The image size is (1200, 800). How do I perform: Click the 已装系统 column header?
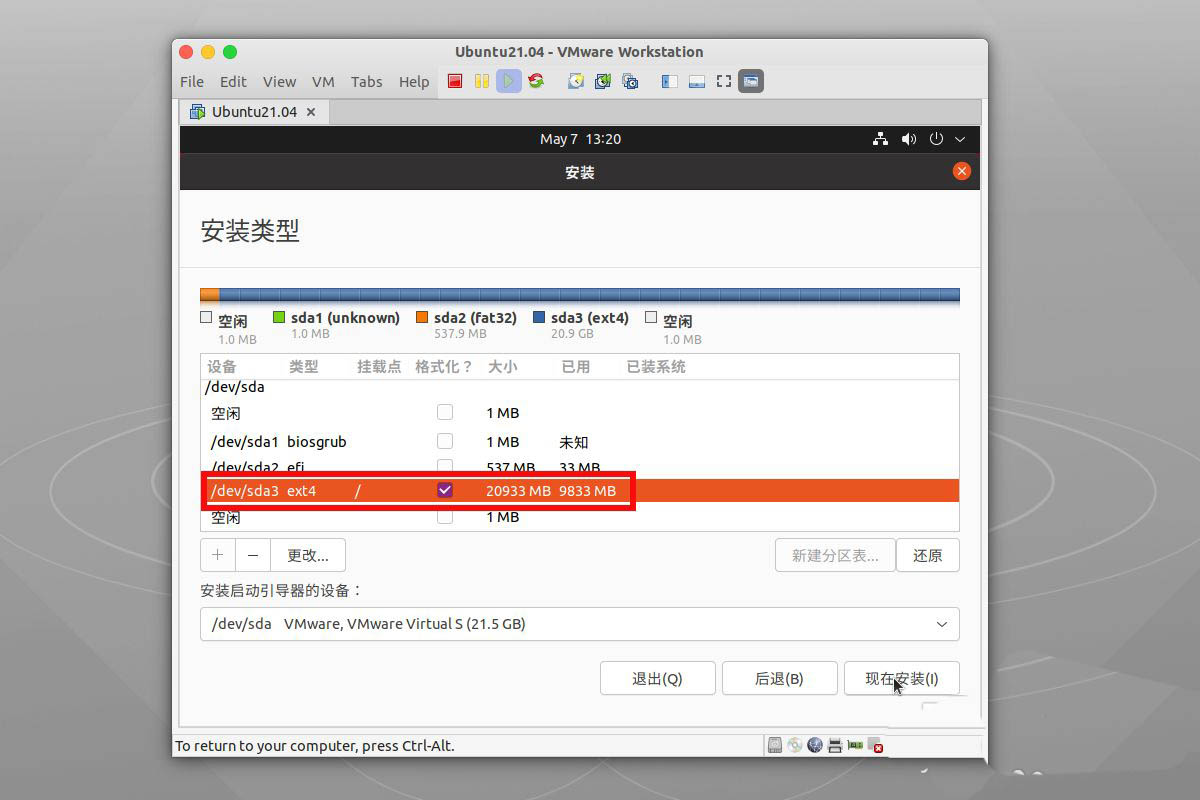coord(656,367)
